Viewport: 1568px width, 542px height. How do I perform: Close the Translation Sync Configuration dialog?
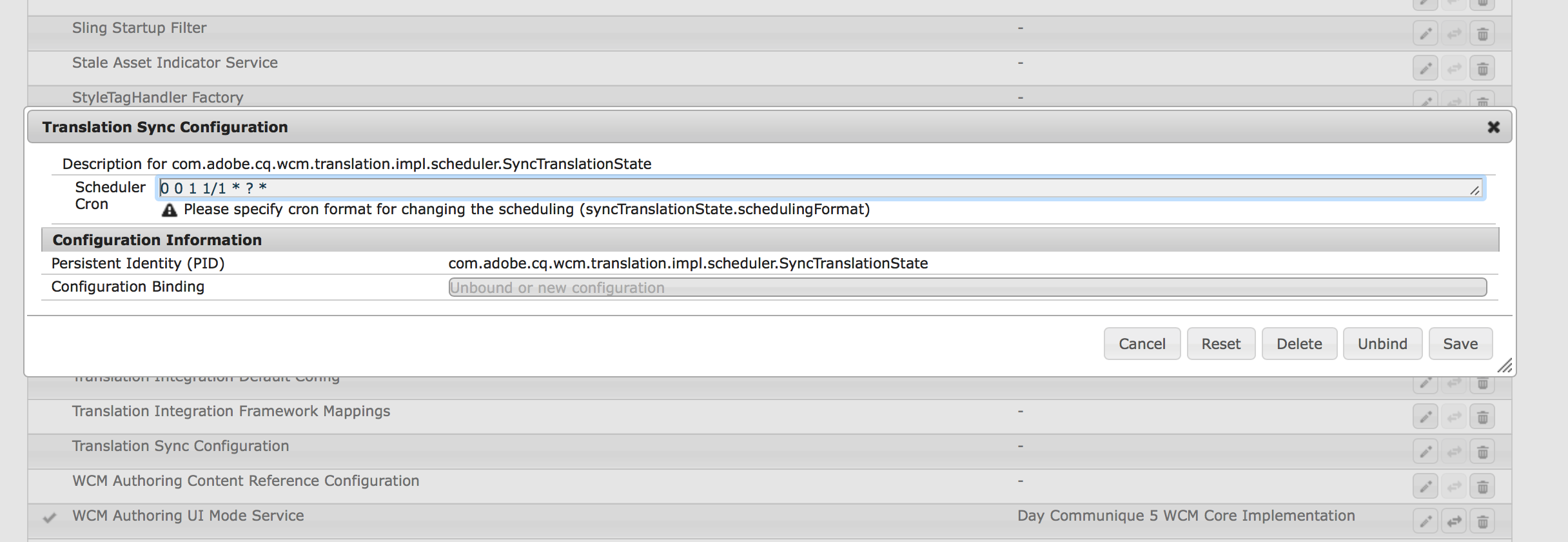tap(1493, 127)
